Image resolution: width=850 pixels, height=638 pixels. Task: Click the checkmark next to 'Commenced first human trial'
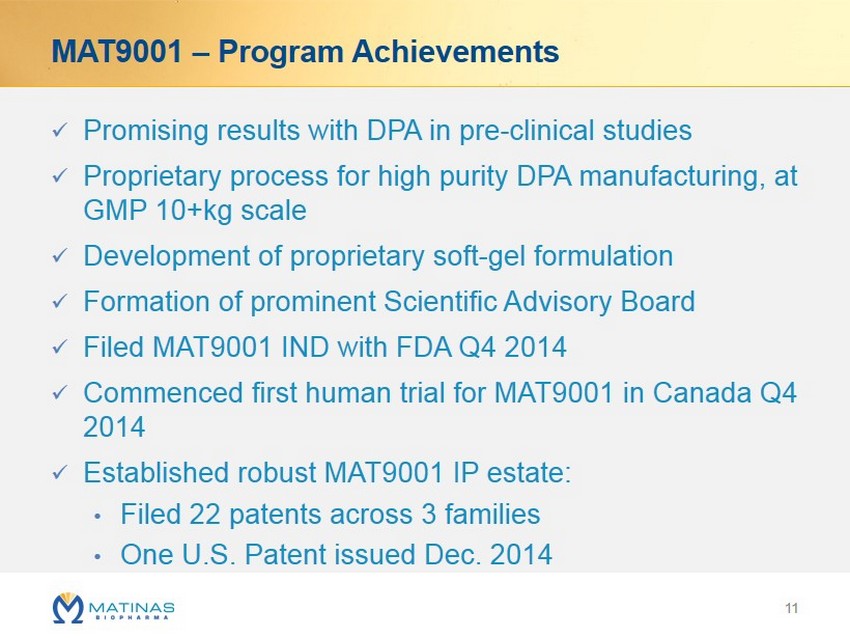pos(60,393)
